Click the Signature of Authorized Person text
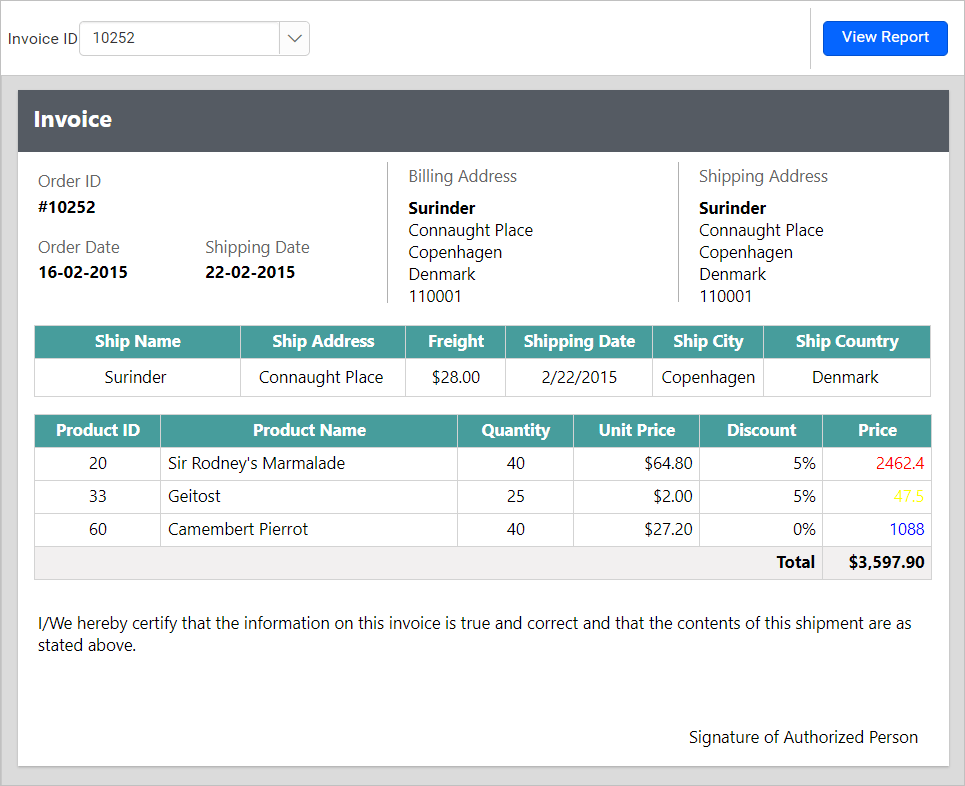This screenshot has height=786, width=965. [803, 737]
